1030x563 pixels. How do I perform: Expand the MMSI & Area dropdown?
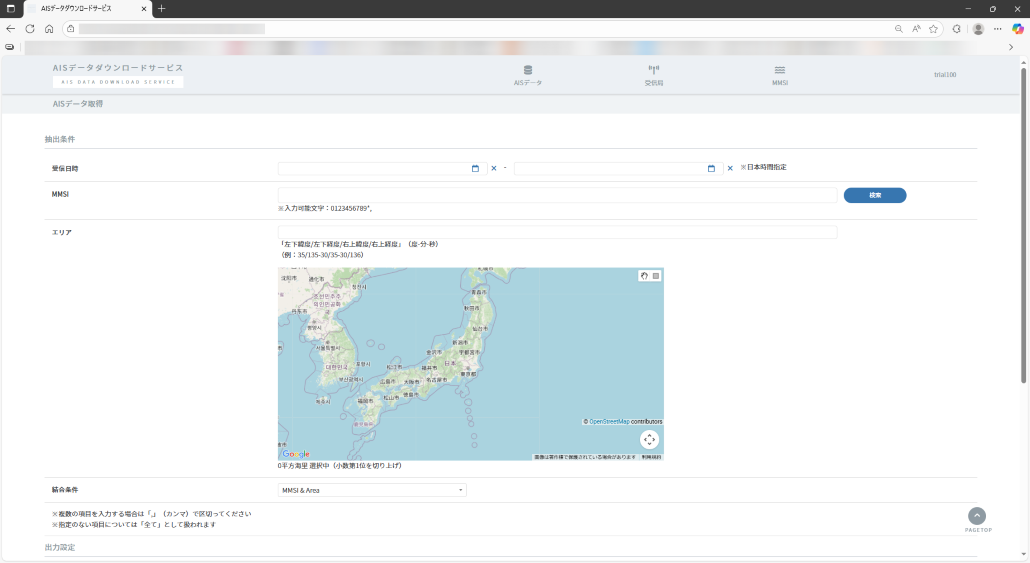[372, 490]
